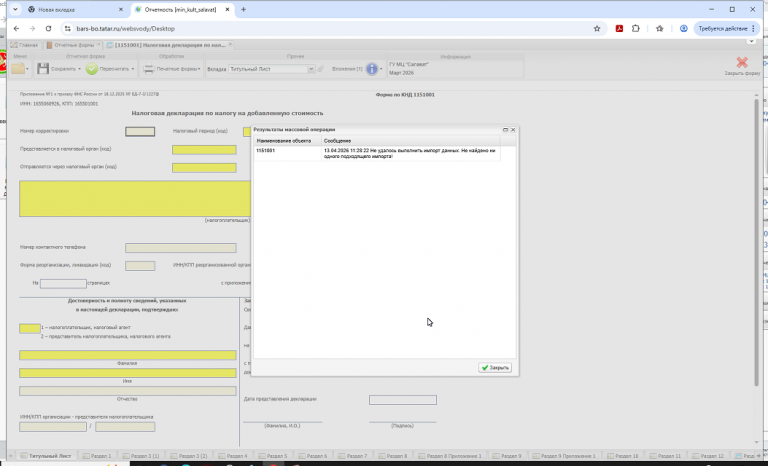
Task: Maximize the results dialog window
Action: click(x=505, y=130)
